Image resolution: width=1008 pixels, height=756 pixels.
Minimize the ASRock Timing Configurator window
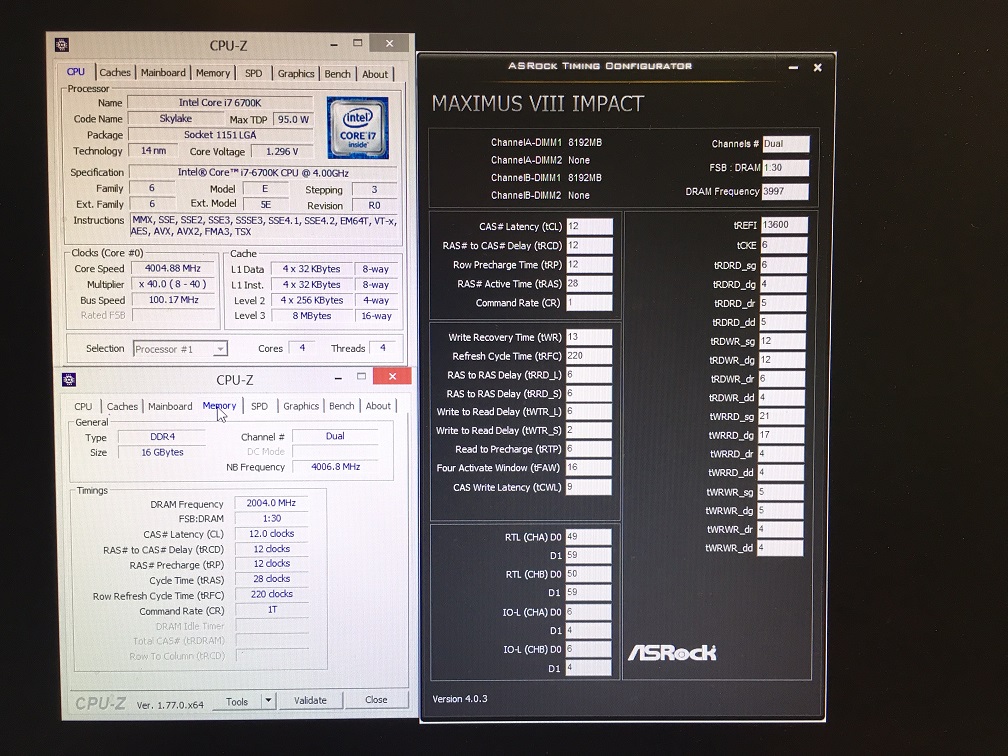[x=793, y=68]
